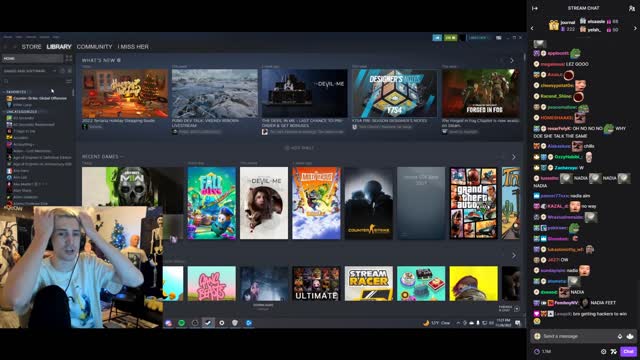
Task: Open the STORE tab in Steam
Action: coord(31,47)
